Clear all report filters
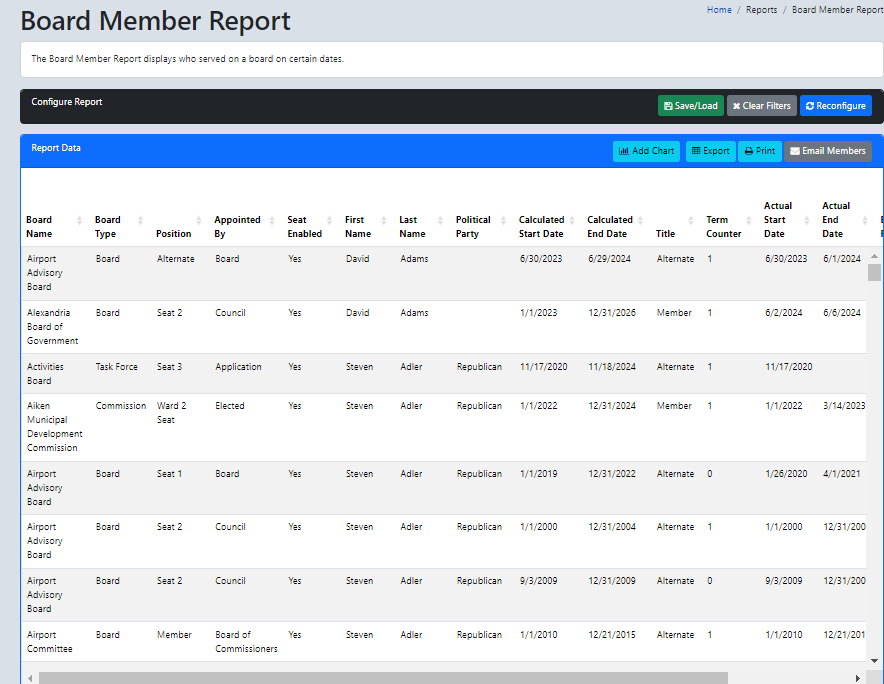 (762, 105)
